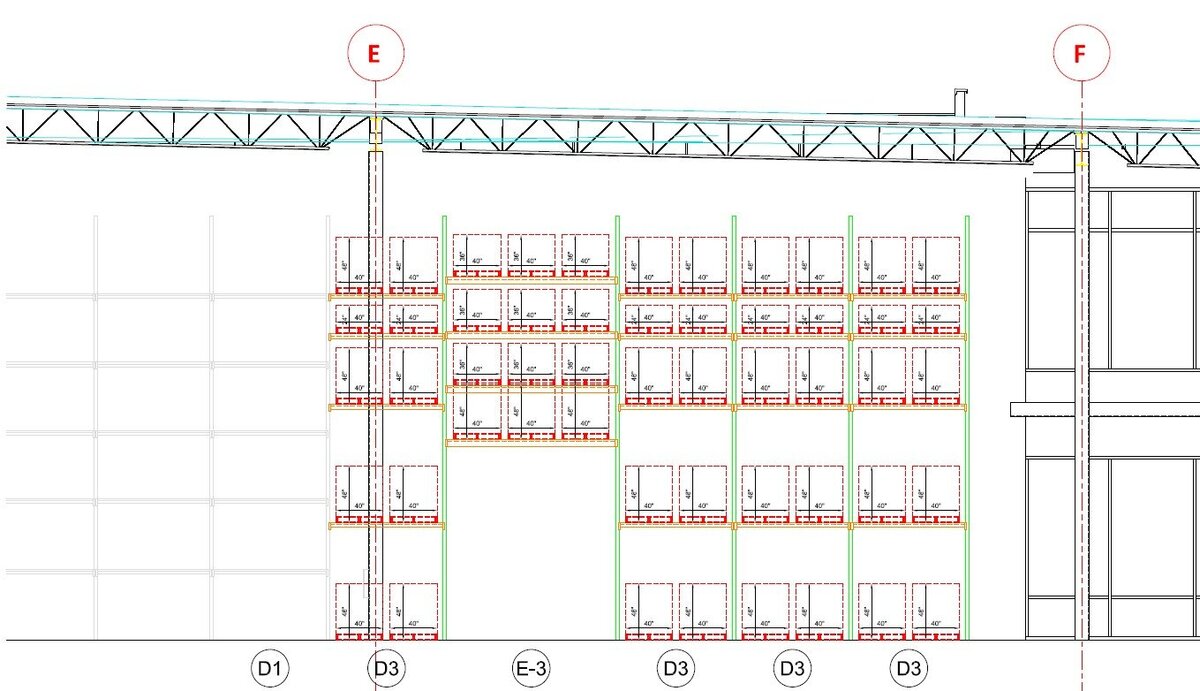Select the rightmost D3 bay tag
The image size is (1200, 691).
pos(908,667)
